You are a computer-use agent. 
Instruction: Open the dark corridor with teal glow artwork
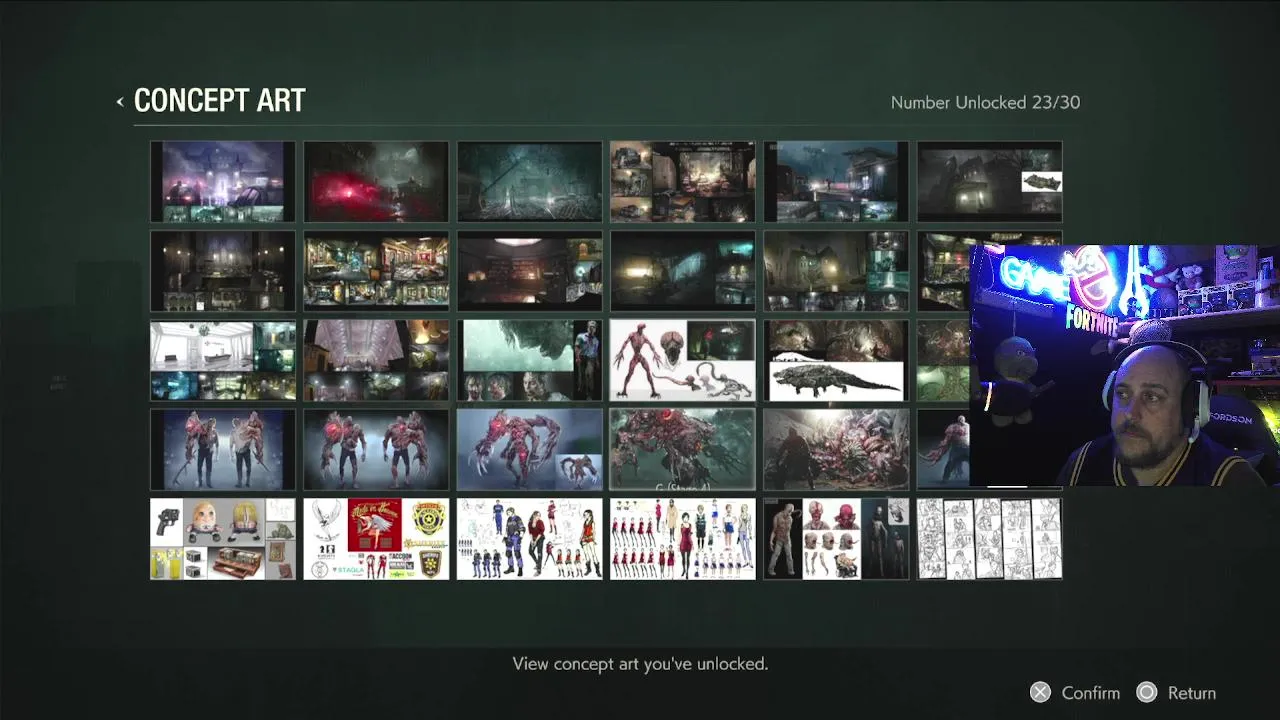[x=683, y=271]
